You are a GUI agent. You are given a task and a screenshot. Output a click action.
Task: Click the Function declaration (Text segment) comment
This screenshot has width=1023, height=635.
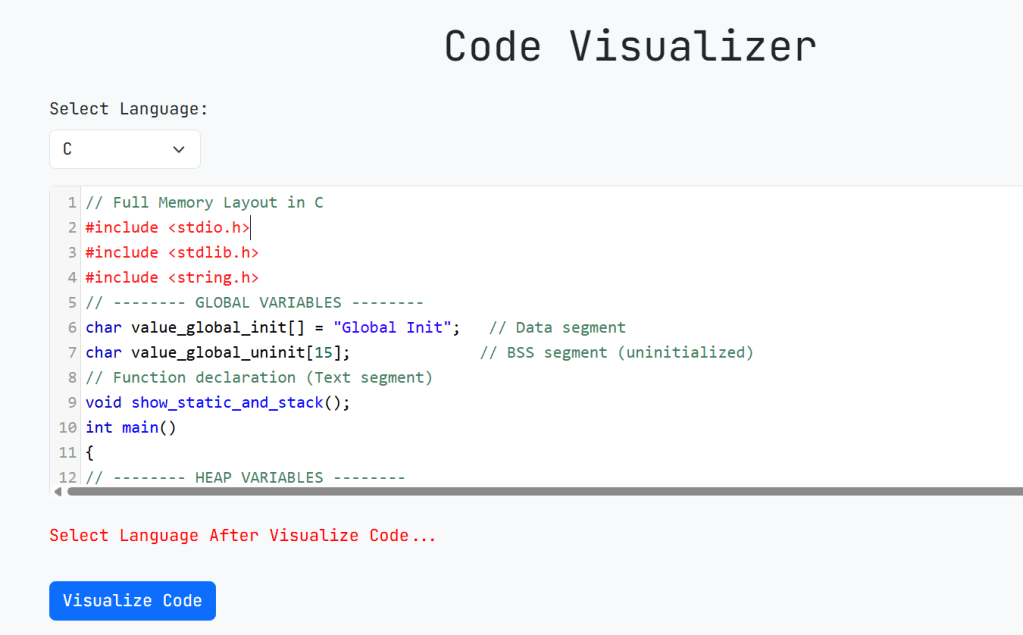coord(258,377)
